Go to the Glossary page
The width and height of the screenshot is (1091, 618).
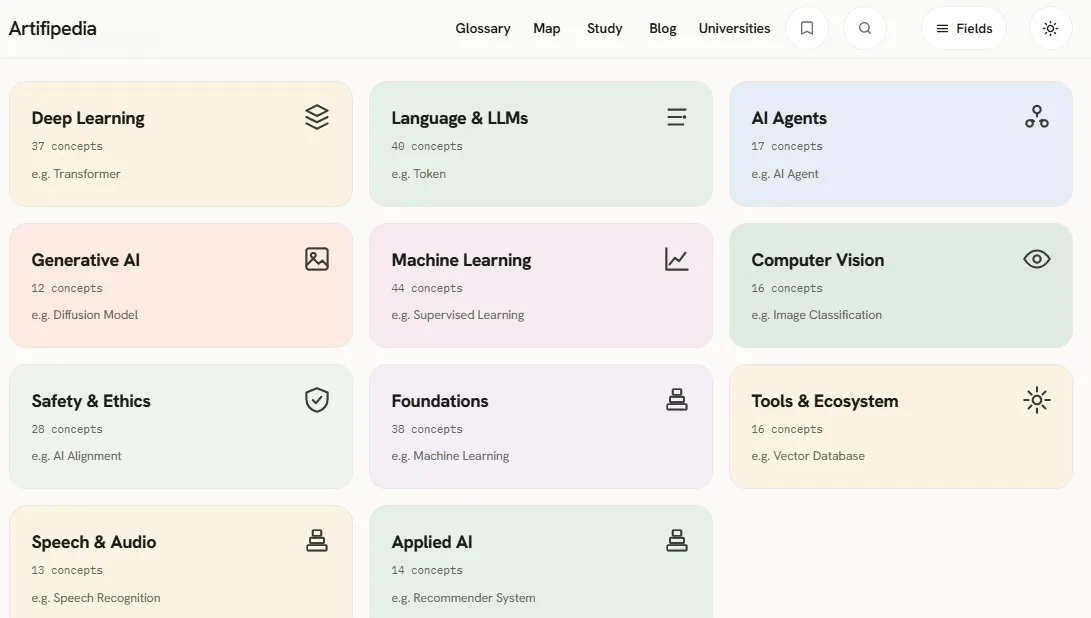click(483, 29)
